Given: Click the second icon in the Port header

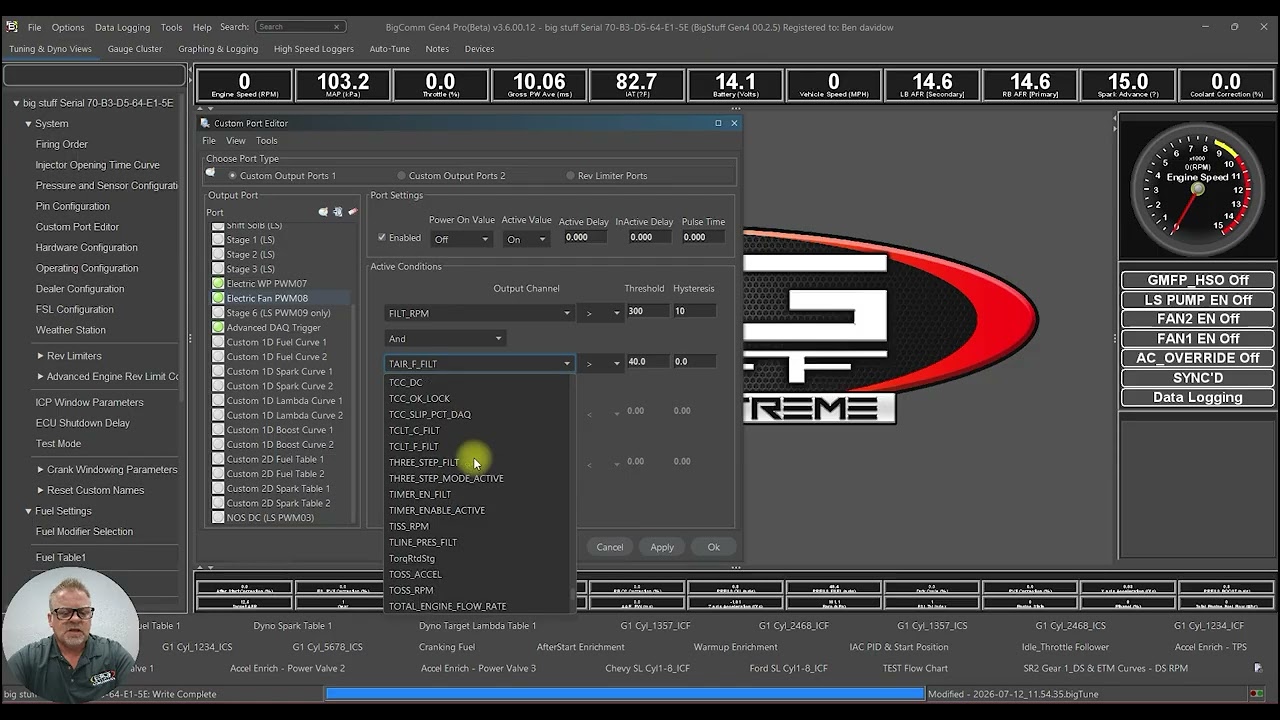Looking at the screenshot, I should tap(338, 212).
